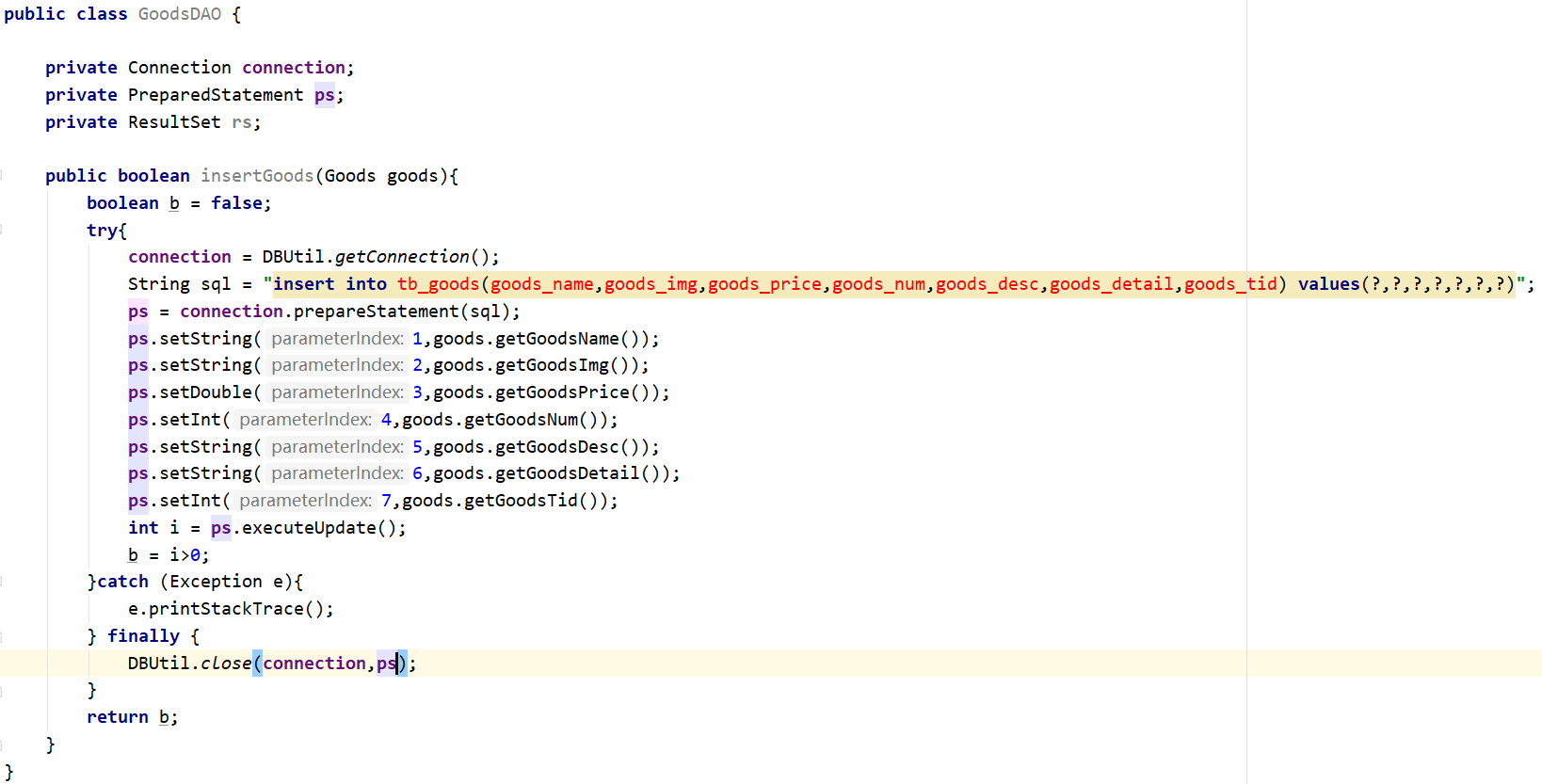1542x784 pixels.
Task: Click the italic close method in finally
Action: point(226,664)
